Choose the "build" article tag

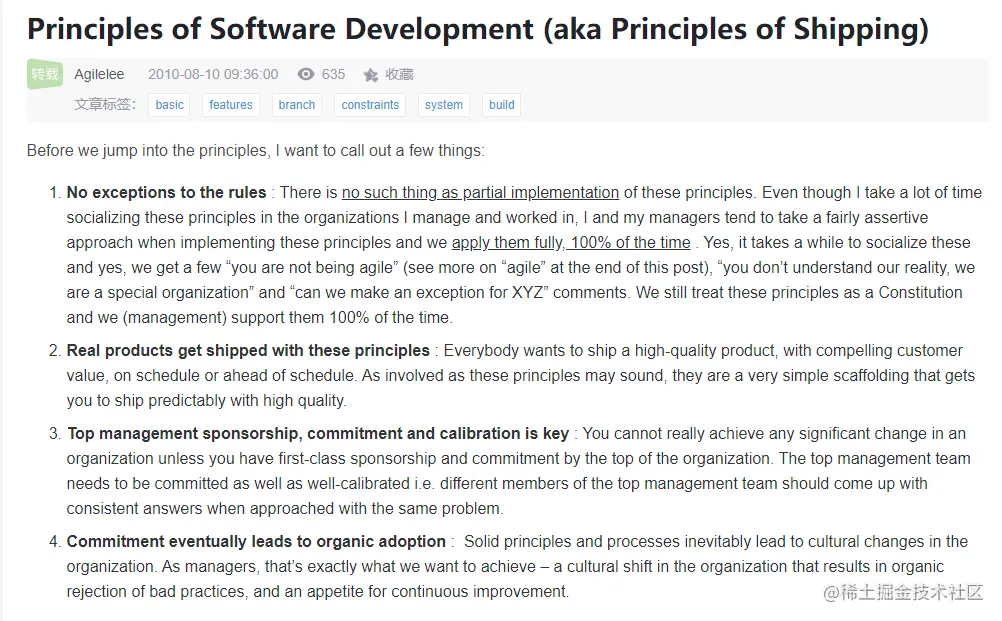[x=502, y=105]
